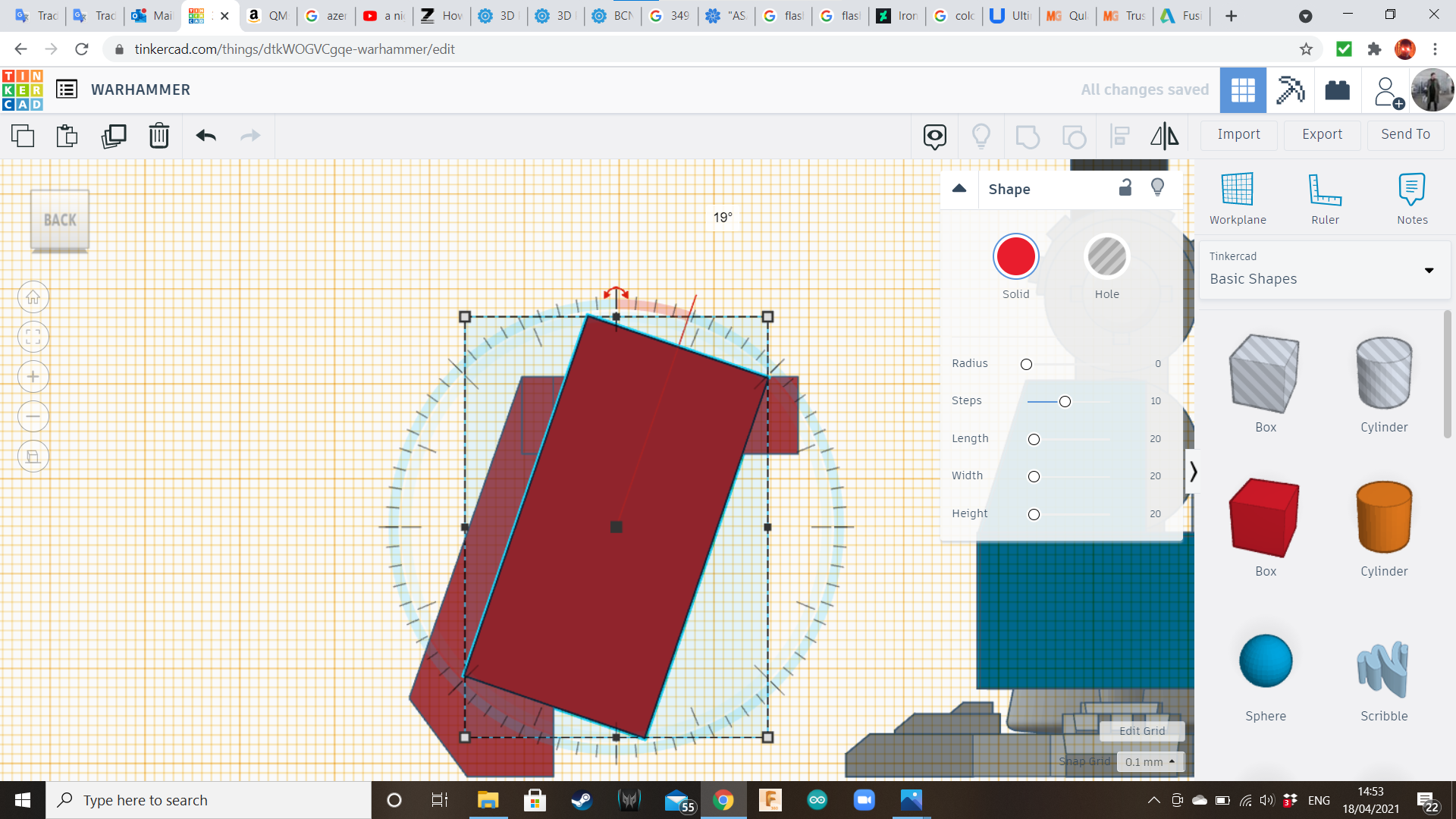Pick the red Box shape thumbnail
The width and height of the screenshot is (1456, 819).
tap(1265, 517)
